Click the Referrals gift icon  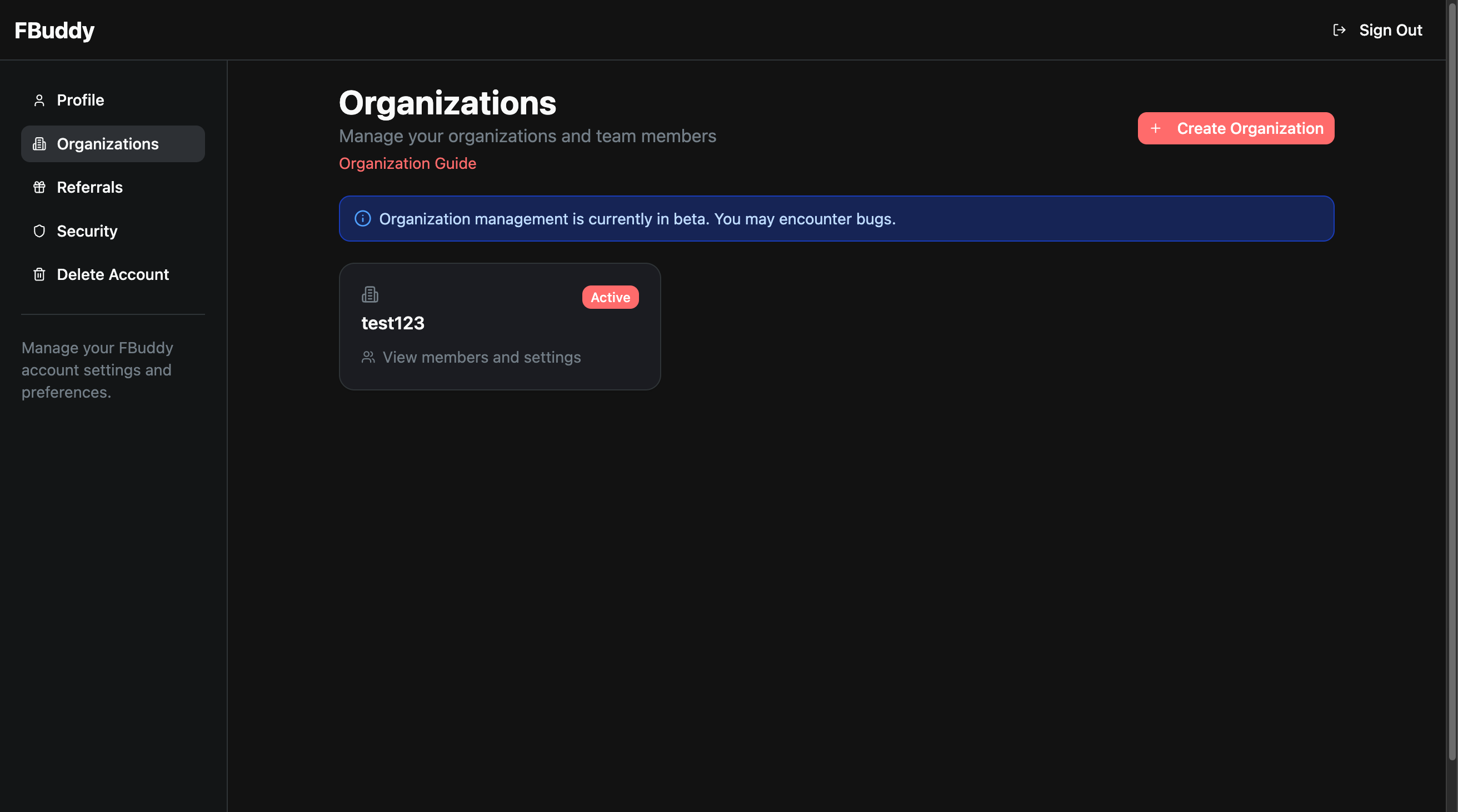coord(39,187)
